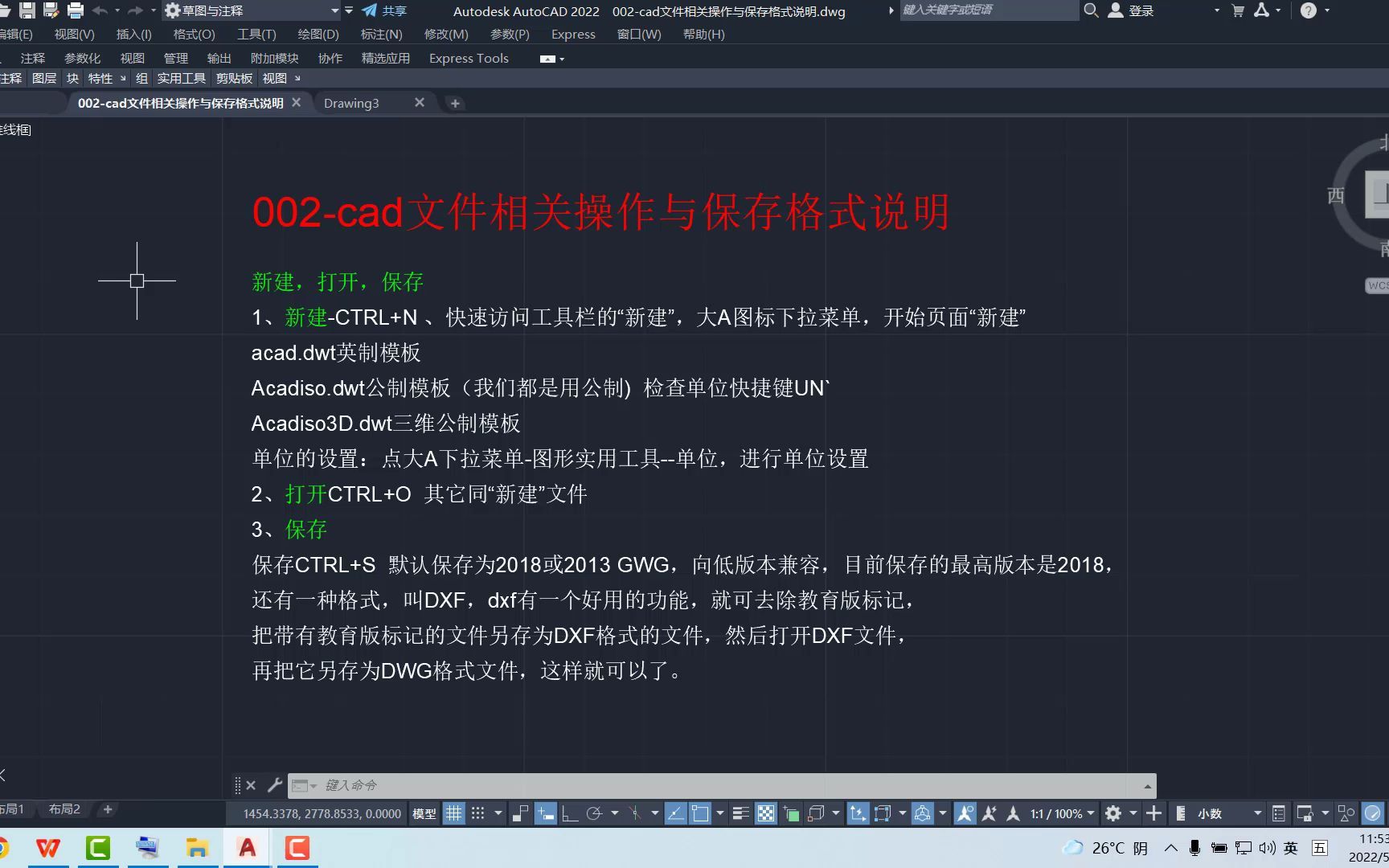Image resolution: width=1389 pixels, height=868 pixels.
Task: Toggle Transparency checkerboard icon
Action: click(766, 813)
